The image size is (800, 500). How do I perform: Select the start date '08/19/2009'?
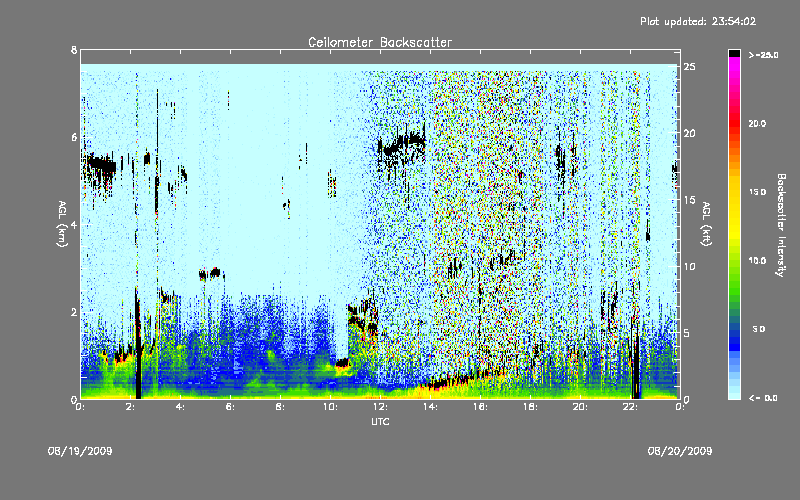pyautogui.click(x=80, y=451)
